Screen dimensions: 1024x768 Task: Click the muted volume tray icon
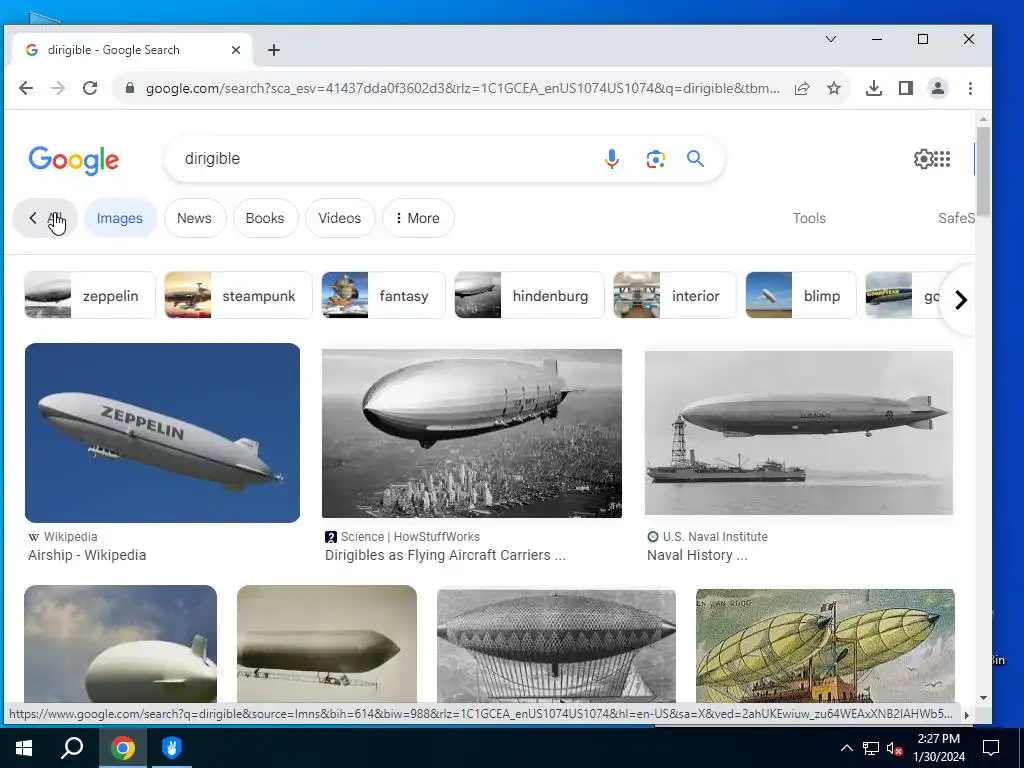[895, 748]
